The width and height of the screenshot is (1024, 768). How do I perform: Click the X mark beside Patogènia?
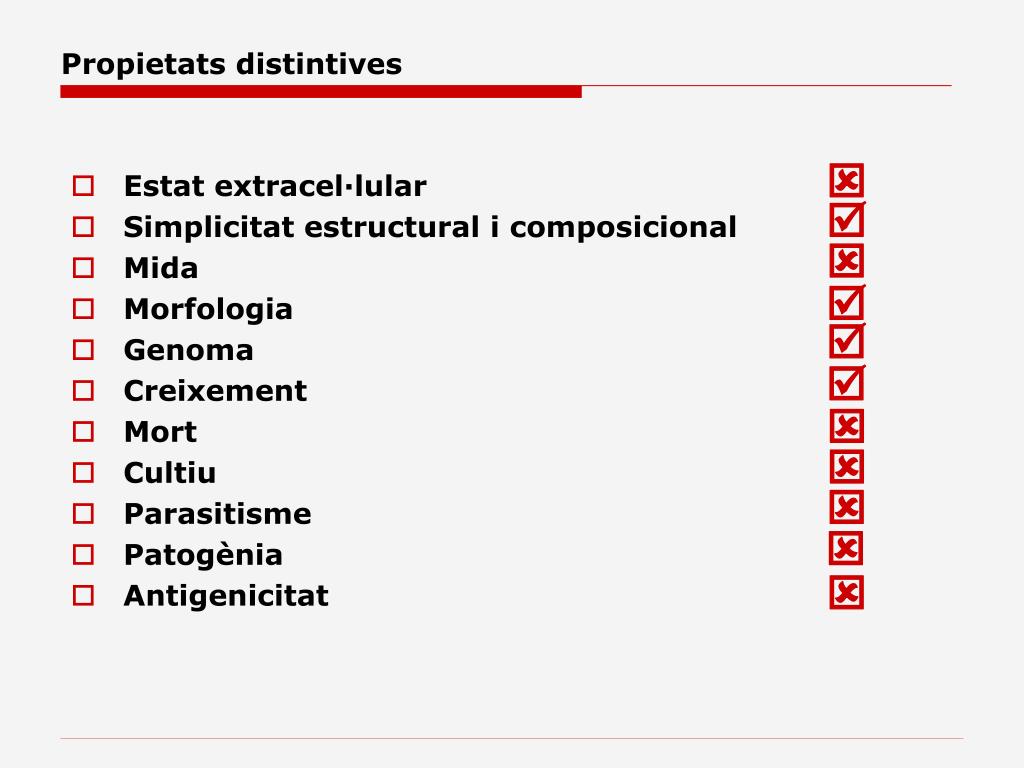846,548
